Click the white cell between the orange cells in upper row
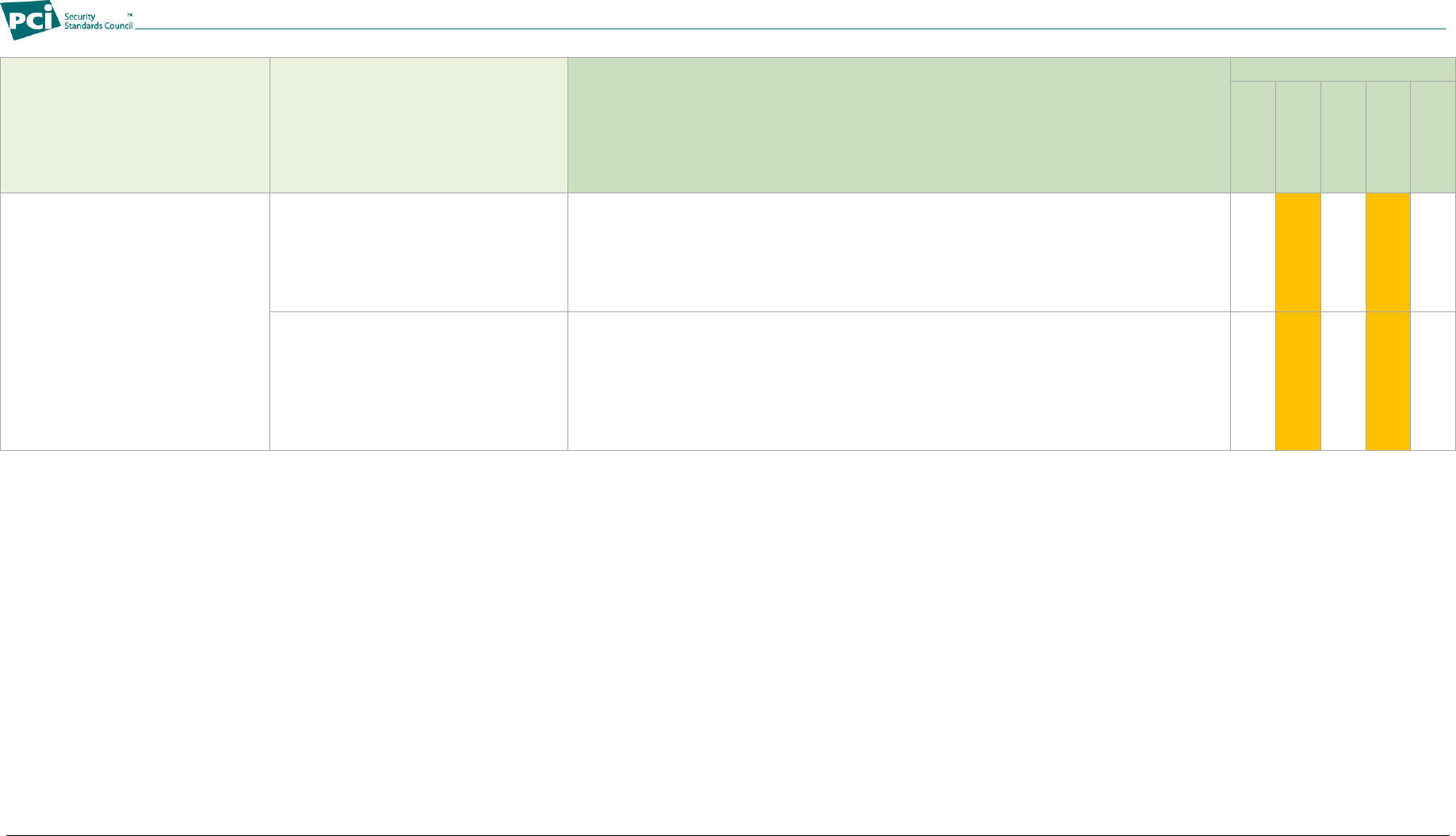The width and height of the screenshot is (1456, 836). coord(1343,252)
